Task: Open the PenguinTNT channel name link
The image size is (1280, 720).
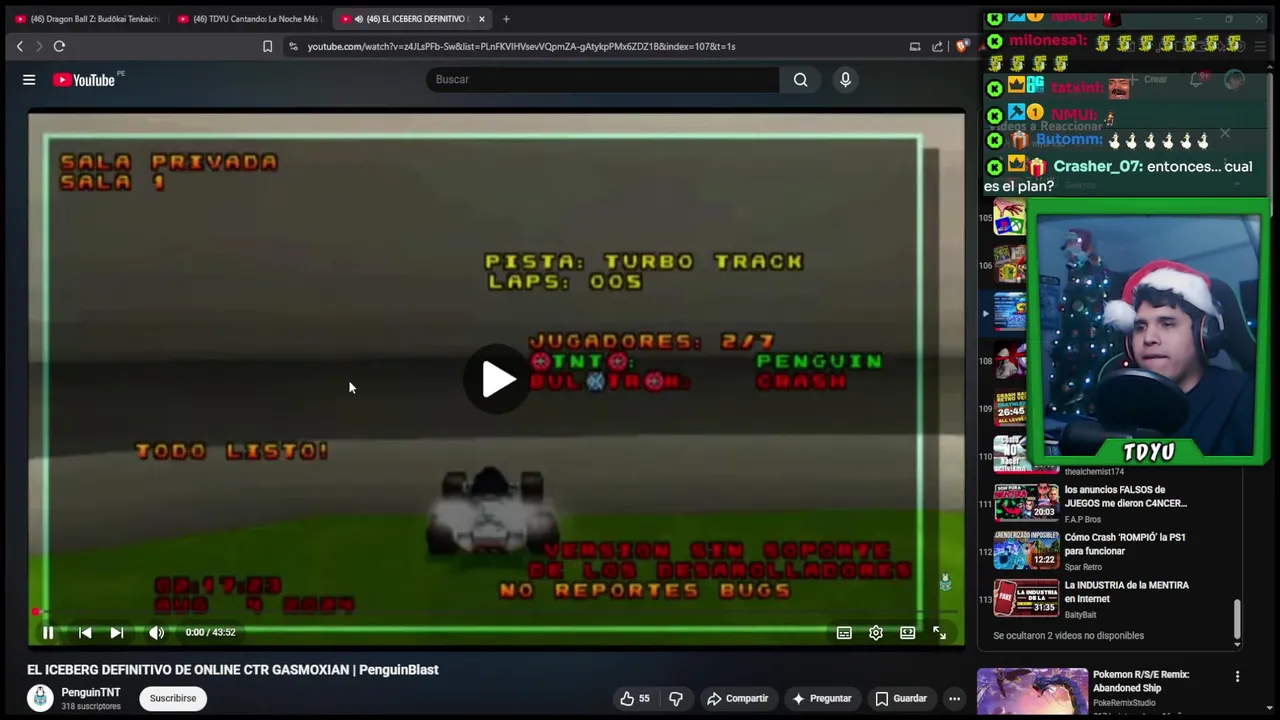Action: click(91, 692)
